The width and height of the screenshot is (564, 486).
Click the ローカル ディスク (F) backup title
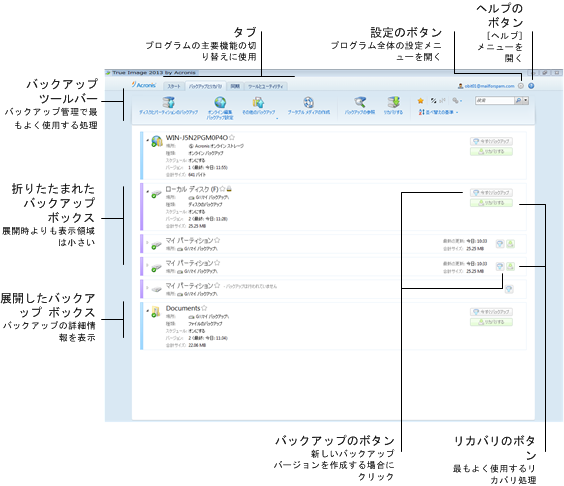point(192,189)
